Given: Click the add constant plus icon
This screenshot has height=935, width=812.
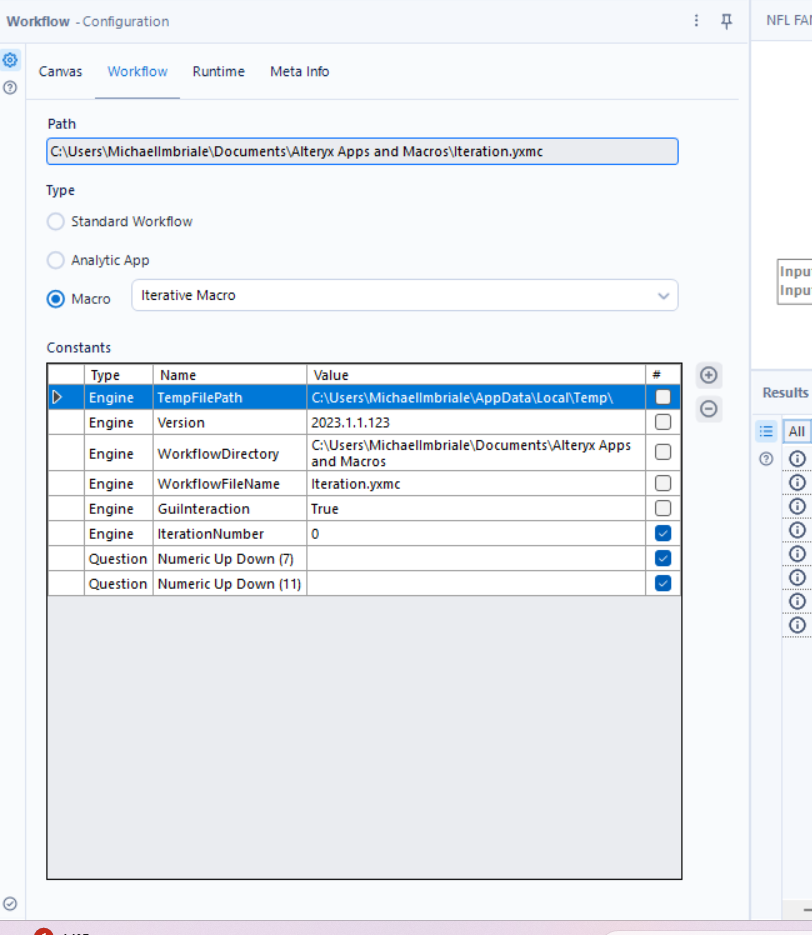Looking at the screenshot, I should click(x=709, y=375).
